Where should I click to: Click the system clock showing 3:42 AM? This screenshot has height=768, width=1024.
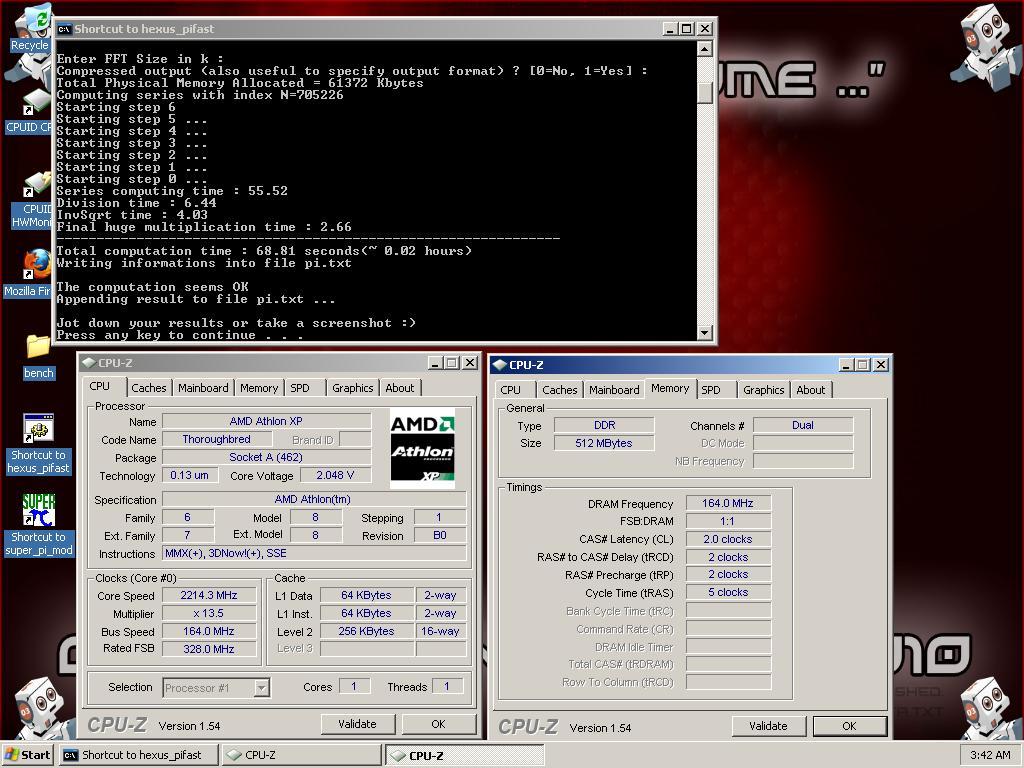click(x=990, y=755)
